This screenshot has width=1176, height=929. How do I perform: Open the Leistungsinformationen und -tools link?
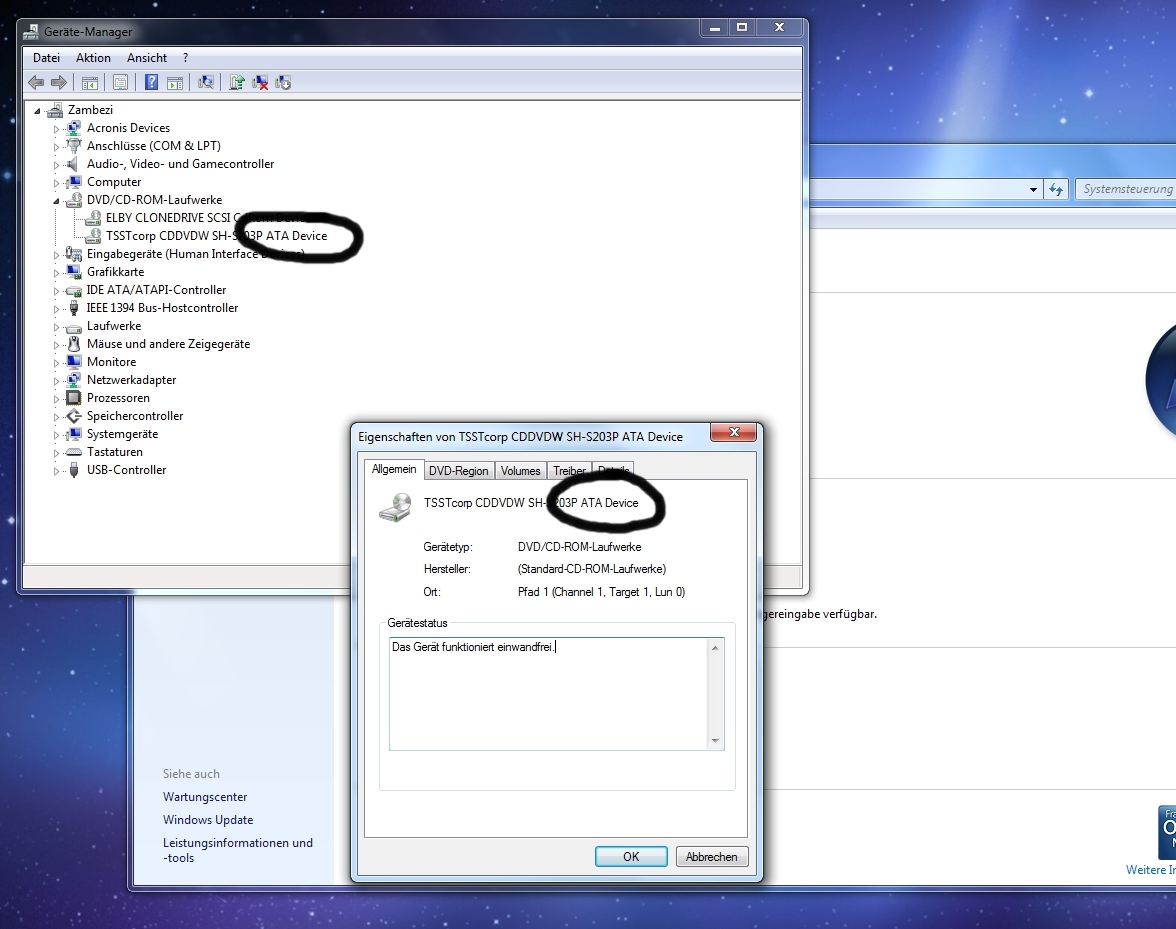tap(238, 850)
